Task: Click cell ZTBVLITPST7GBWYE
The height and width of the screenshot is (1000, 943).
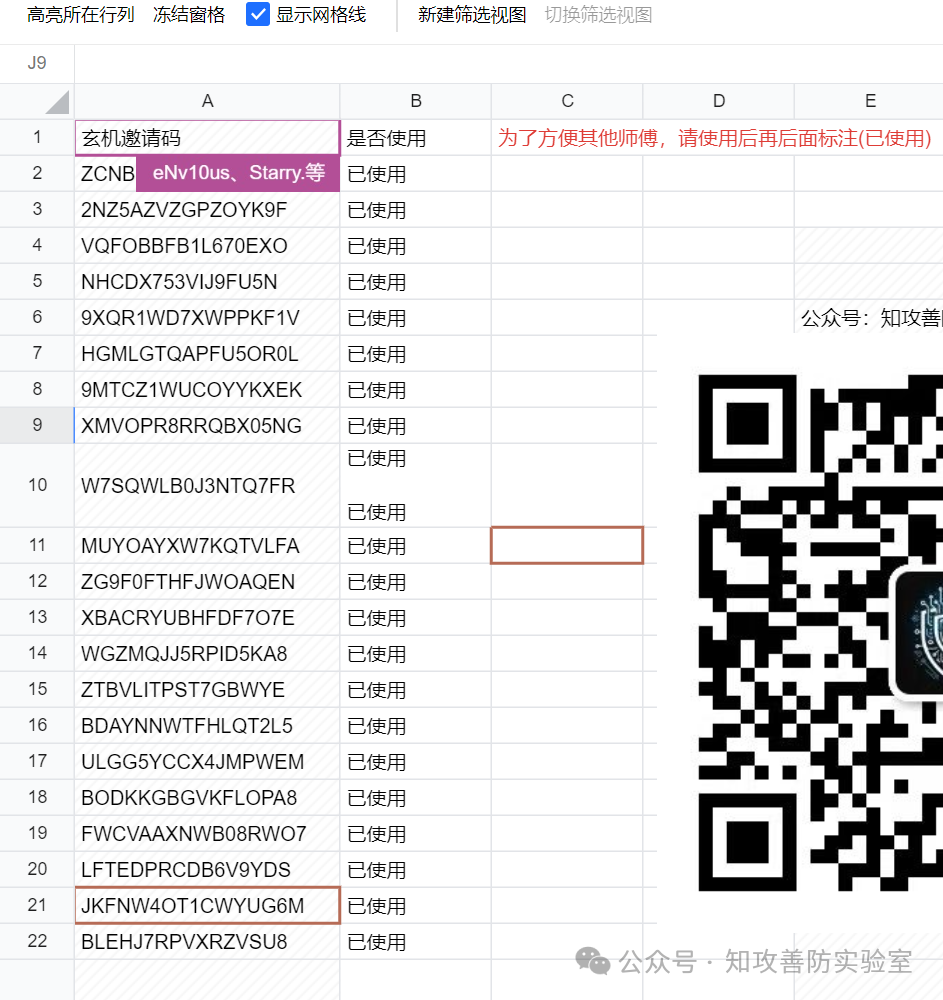Action: click(207, 689)
